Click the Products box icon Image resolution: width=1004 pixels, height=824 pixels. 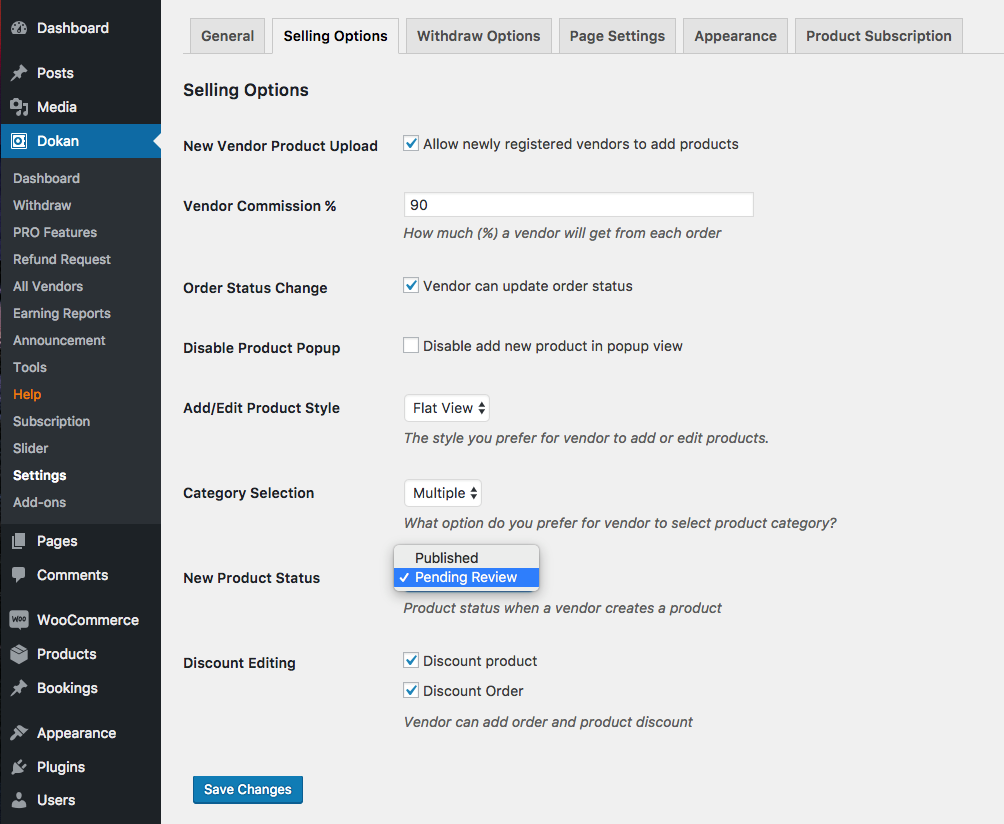pyautogui.click(x=19, y=654)
